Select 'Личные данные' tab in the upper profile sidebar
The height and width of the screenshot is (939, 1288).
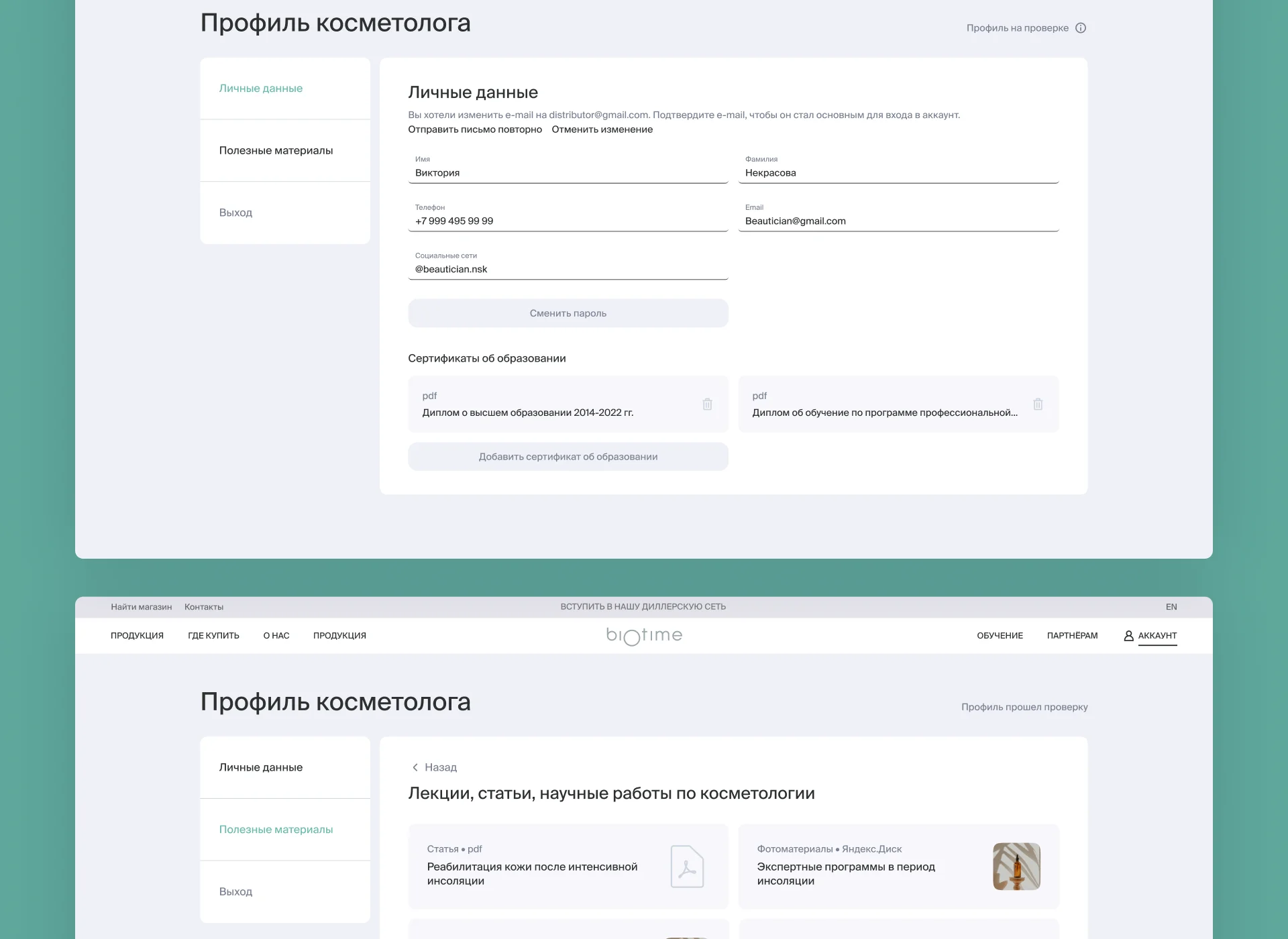click(x=285, y=89)
